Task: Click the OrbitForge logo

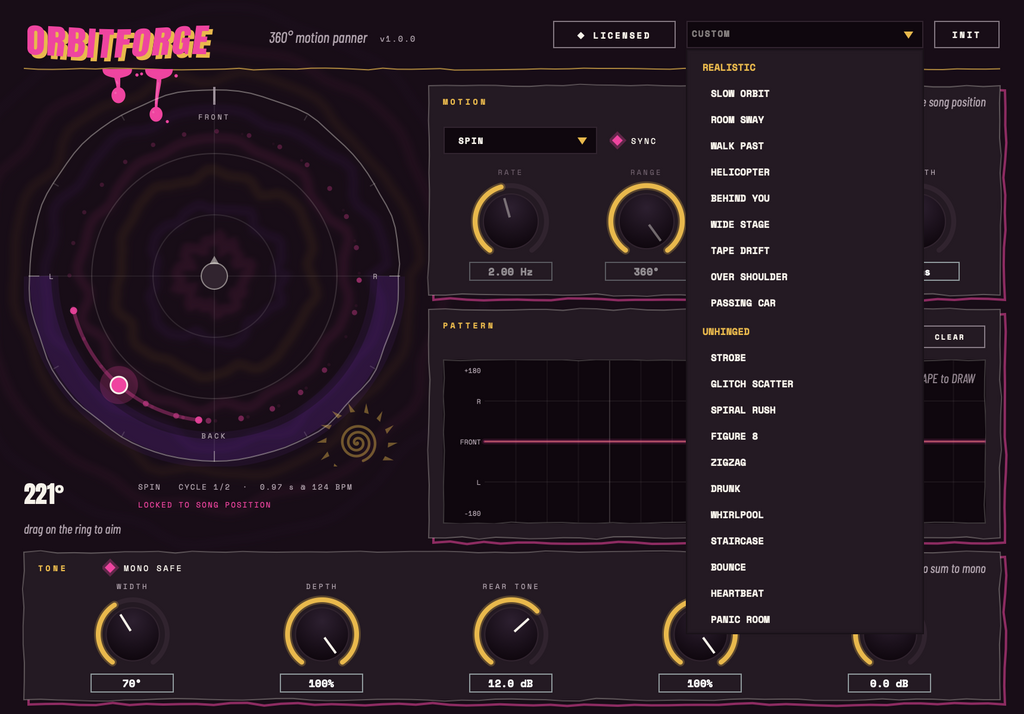Action: (x=120, y=43)
